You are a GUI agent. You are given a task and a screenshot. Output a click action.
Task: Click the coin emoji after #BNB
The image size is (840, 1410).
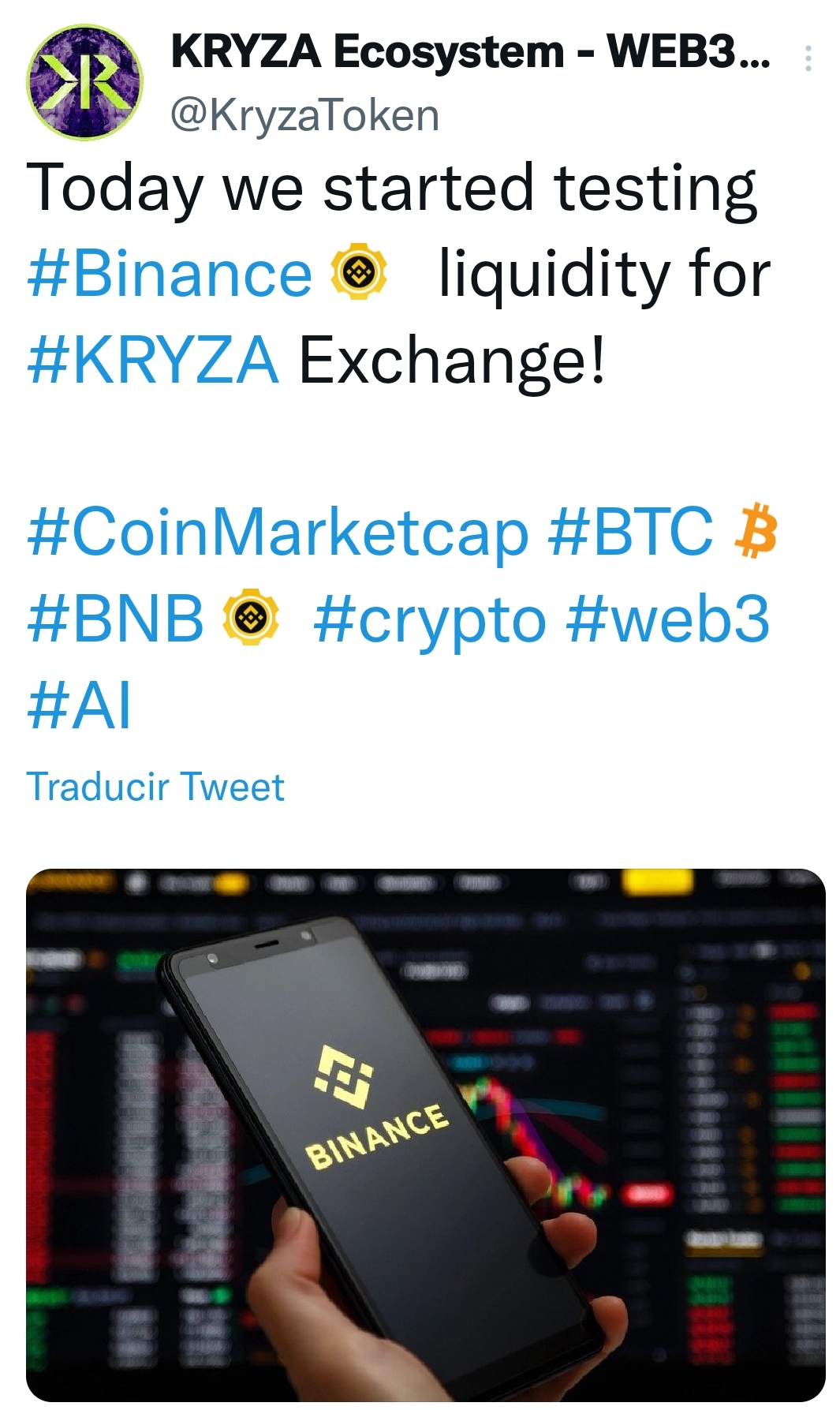pyautogui.click(x=251, y=617)
